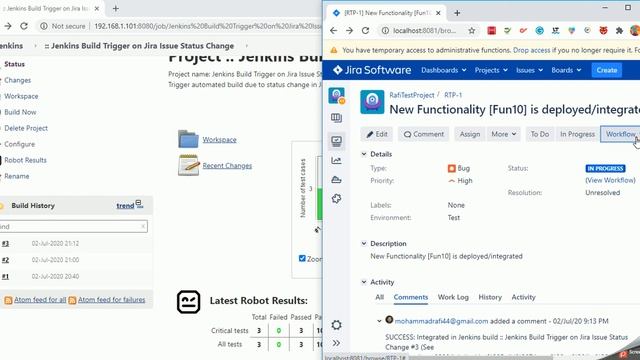Click the Create button in Jira
640x360 pixels.
click(x=607, y=70)
